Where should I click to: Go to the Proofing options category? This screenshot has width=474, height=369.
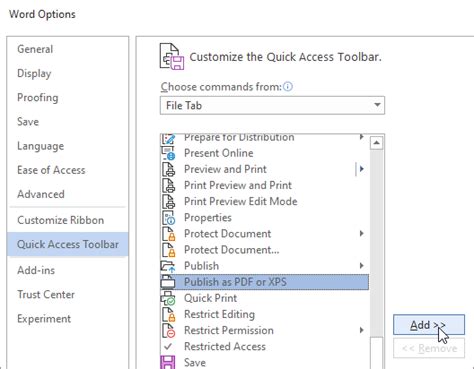click(x=38, y=98)
